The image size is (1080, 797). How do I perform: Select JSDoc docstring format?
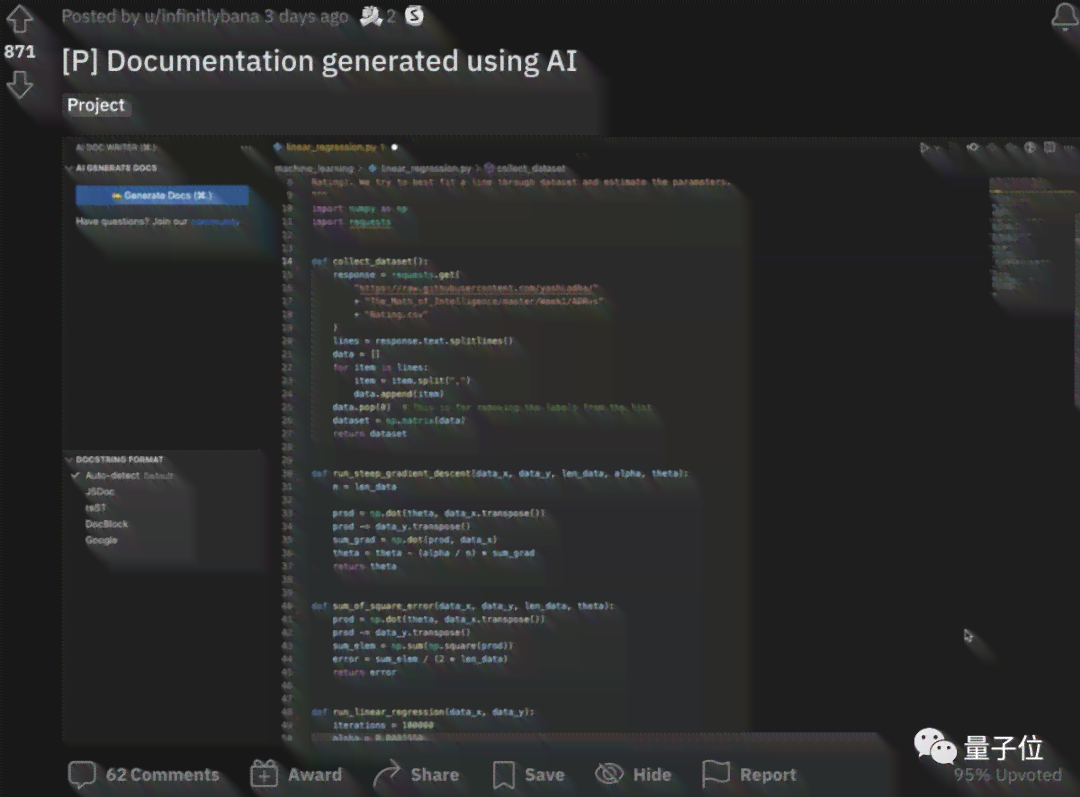100,492
